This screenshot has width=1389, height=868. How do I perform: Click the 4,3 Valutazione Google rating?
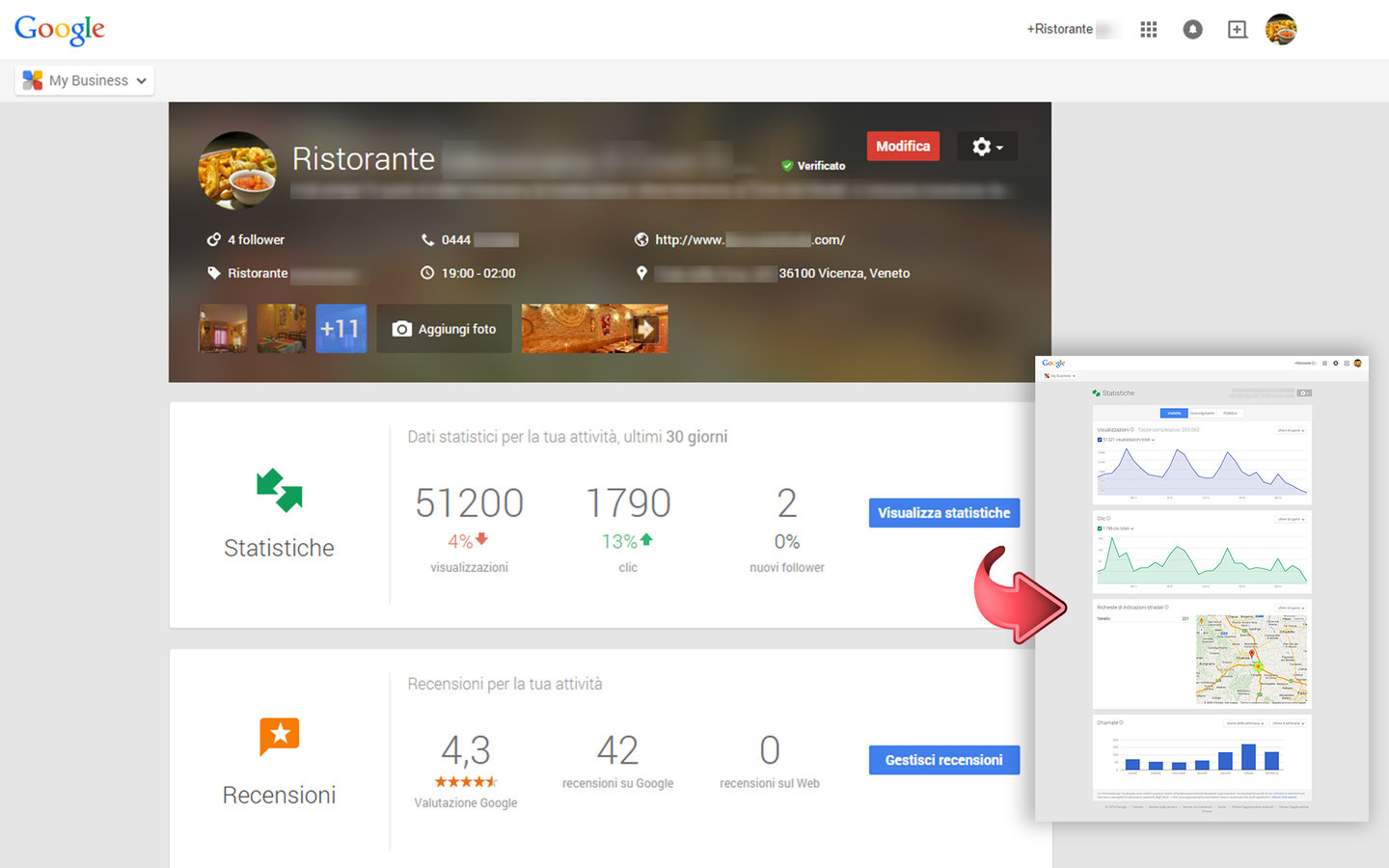[466, 749]
